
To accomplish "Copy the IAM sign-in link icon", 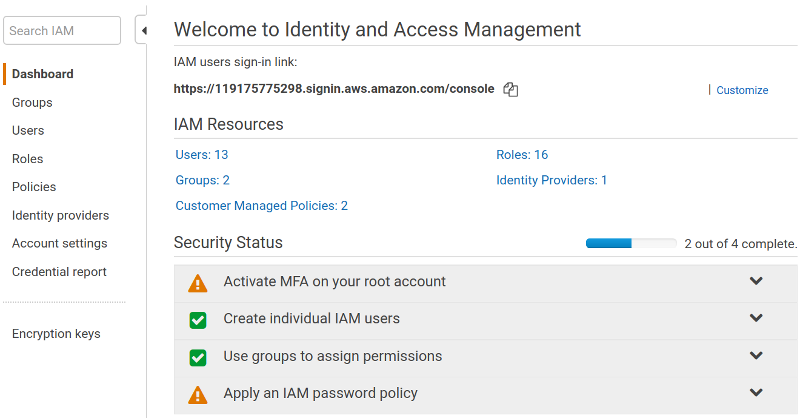I will click(511, 90).
